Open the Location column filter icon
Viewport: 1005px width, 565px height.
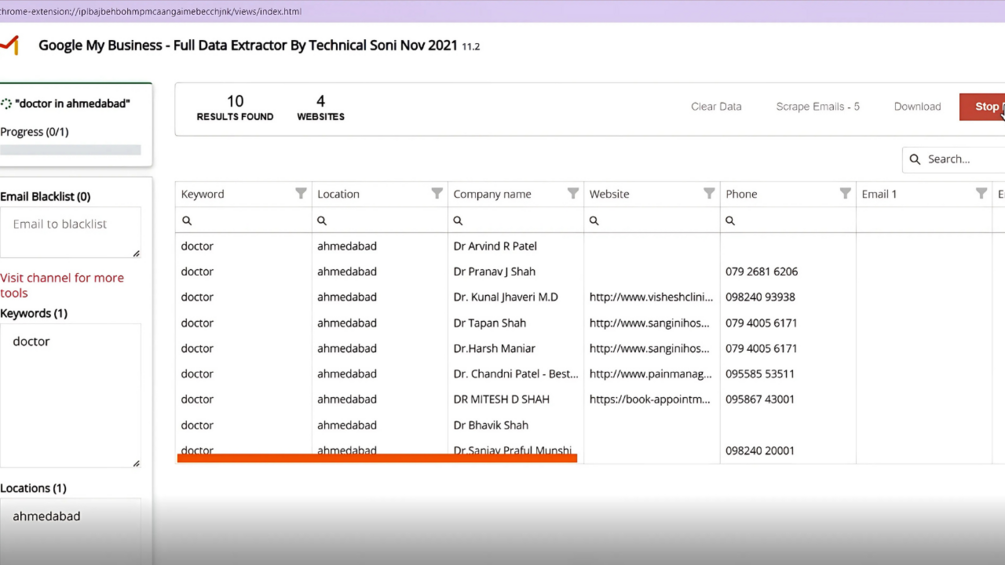point(436,193)
